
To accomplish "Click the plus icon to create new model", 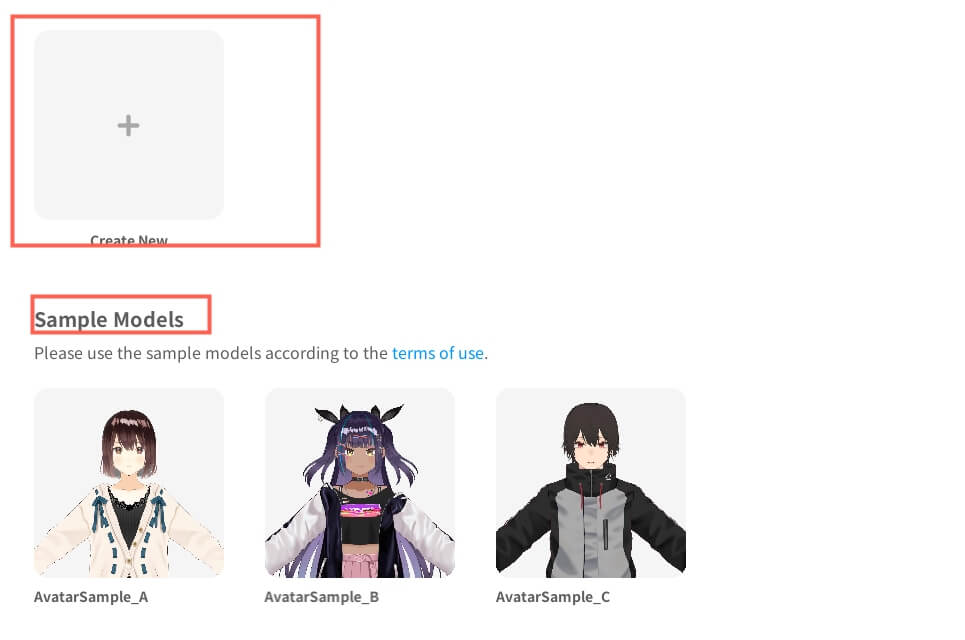I will [x=128, y=126].
